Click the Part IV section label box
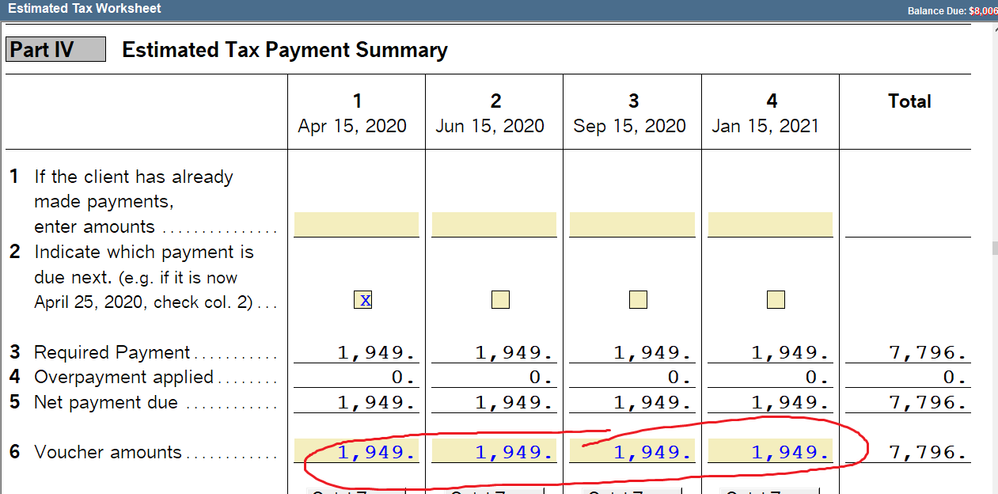998x494 pixels. point(55,50)
